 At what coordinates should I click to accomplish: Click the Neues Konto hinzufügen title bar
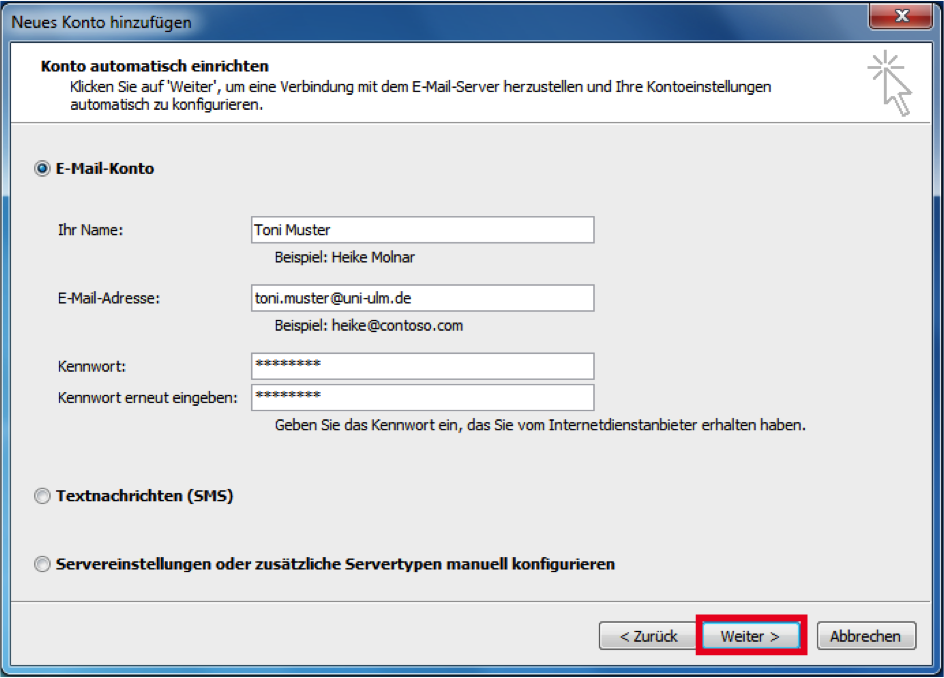pyautogui.click(x=400, y=18)
